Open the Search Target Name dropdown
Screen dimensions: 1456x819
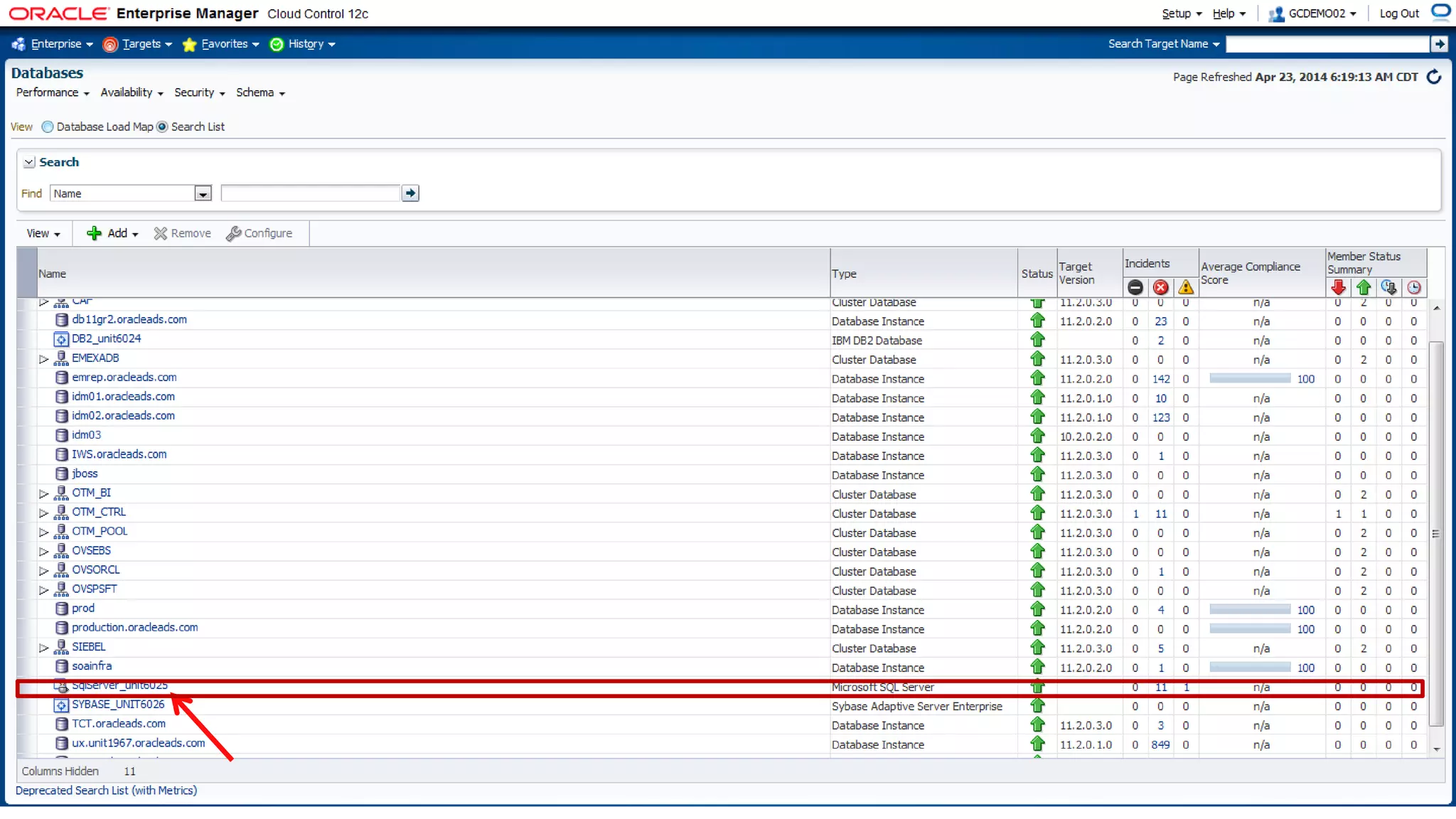(1164, 44)
